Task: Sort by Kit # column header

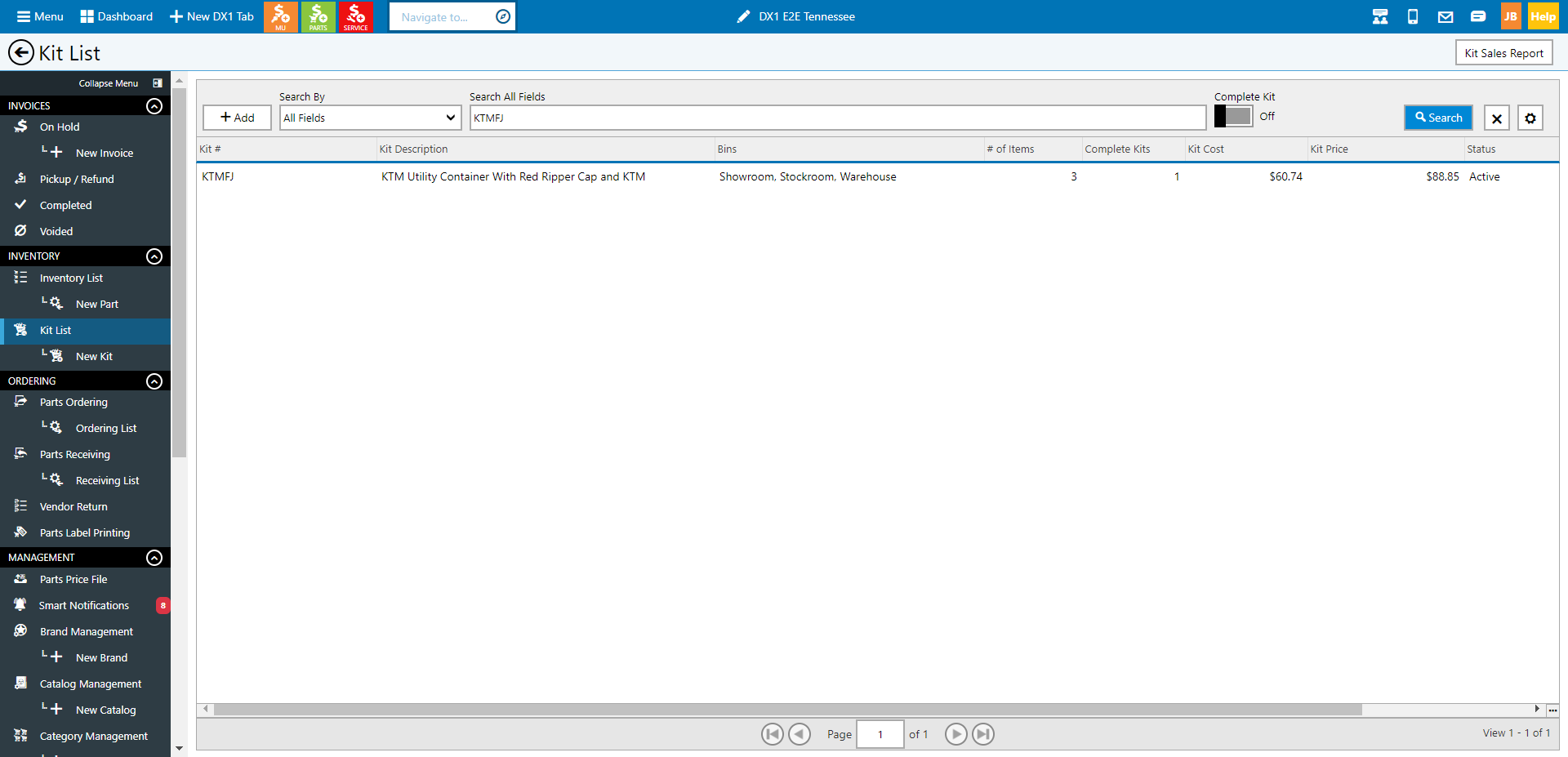Action: 286,149
